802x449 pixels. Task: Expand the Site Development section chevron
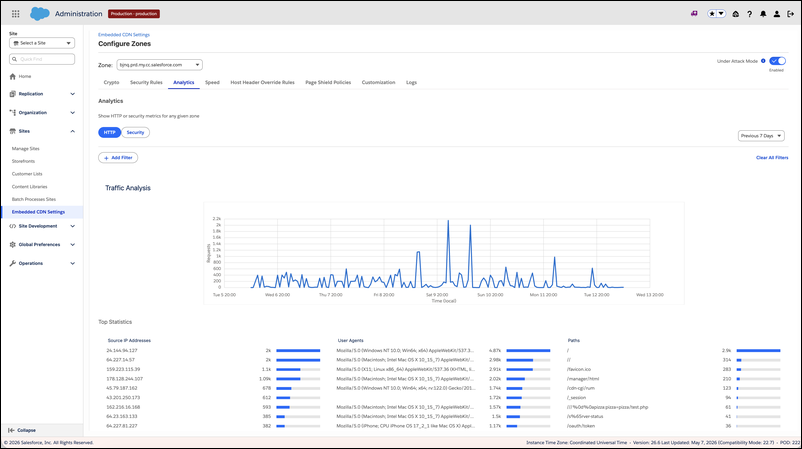tap(73, 226)
